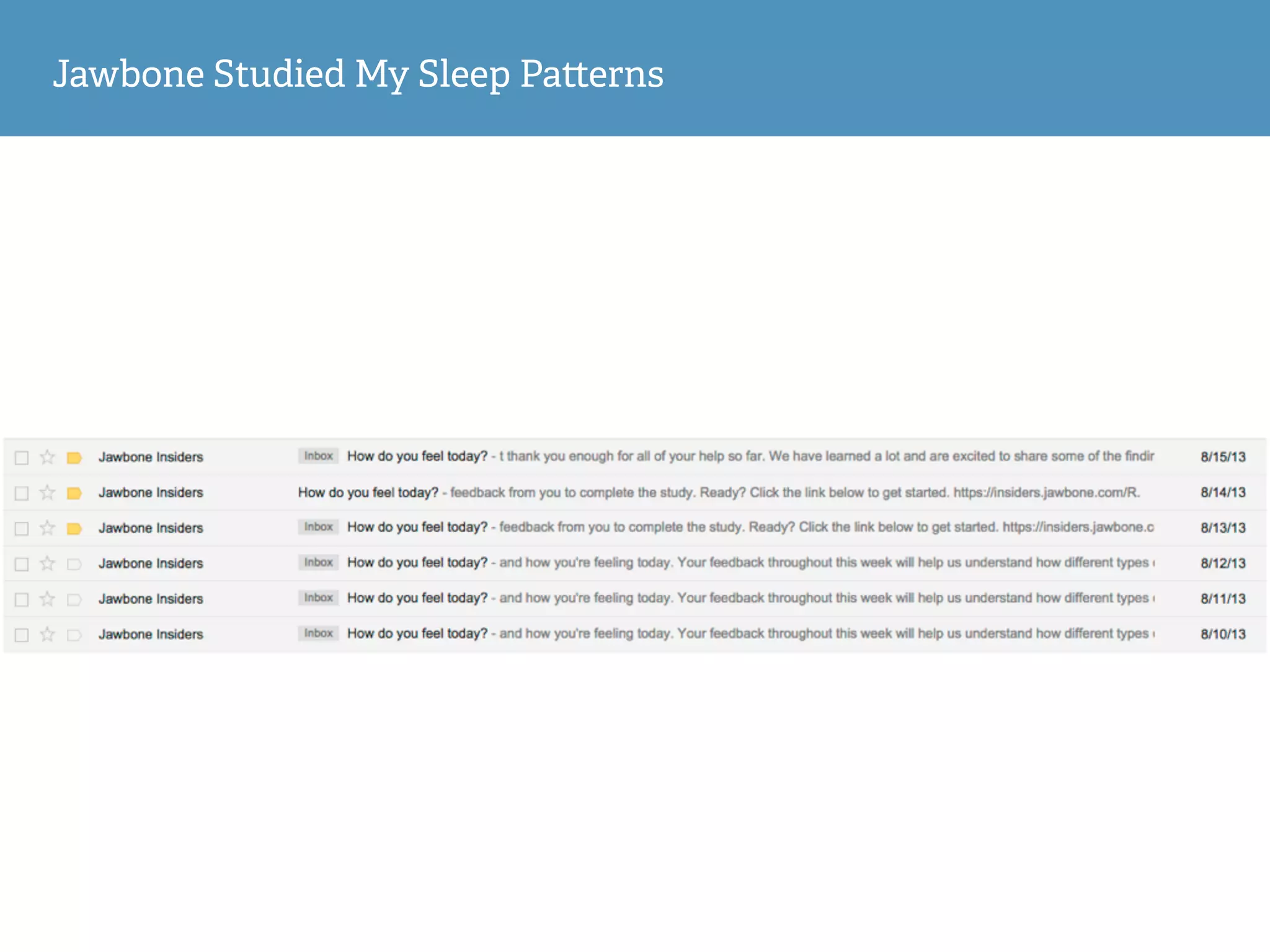The image size is (1270, 952).
Task: Open the 8/11/13 'How do you feel today?' subject
Action: click(417, 598)
